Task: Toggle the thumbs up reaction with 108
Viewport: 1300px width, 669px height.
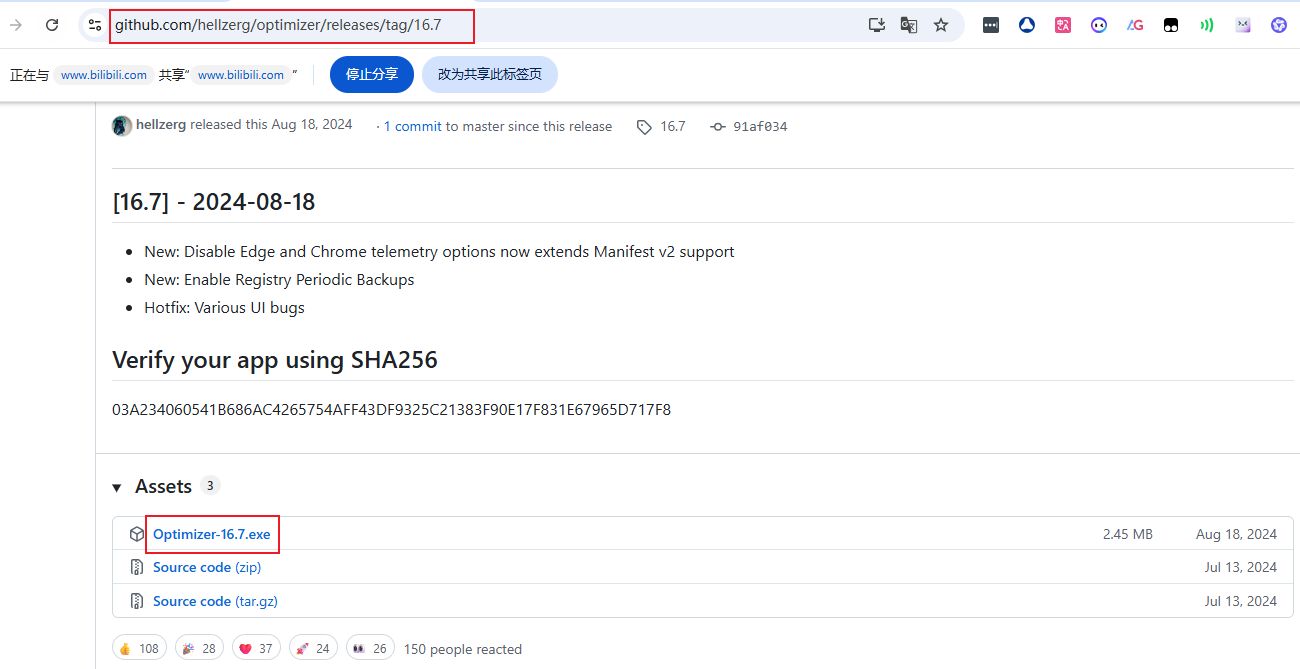Action: pyautogui.click(x=139, y=648)
